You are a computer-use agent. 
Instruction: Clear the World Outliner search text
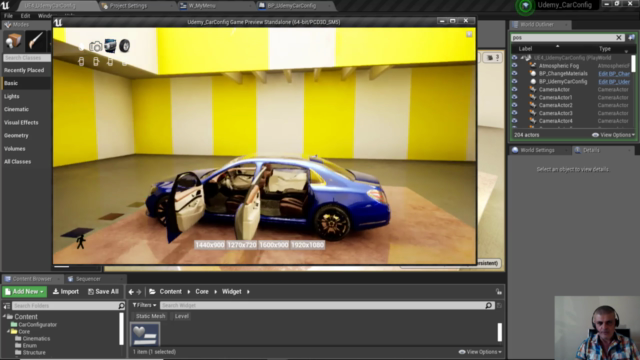[x=619, y=38]
